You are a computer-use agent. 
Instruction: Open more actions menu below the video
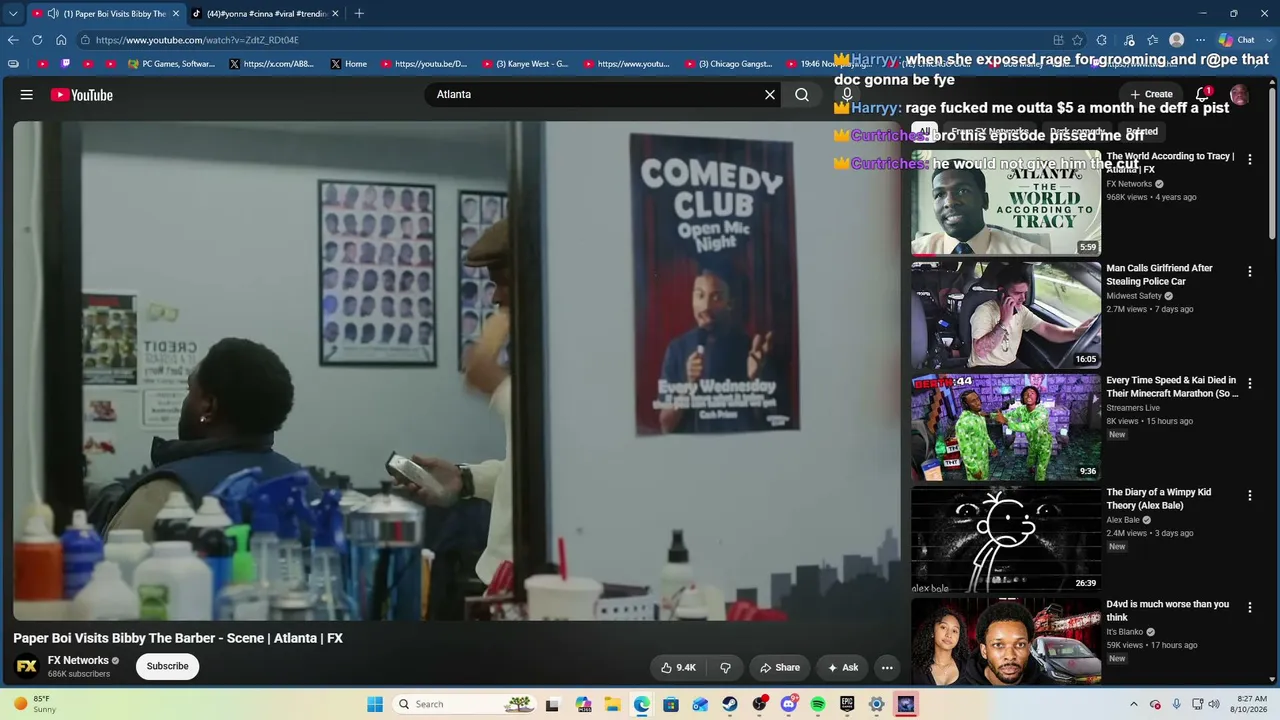click(887, 667)
